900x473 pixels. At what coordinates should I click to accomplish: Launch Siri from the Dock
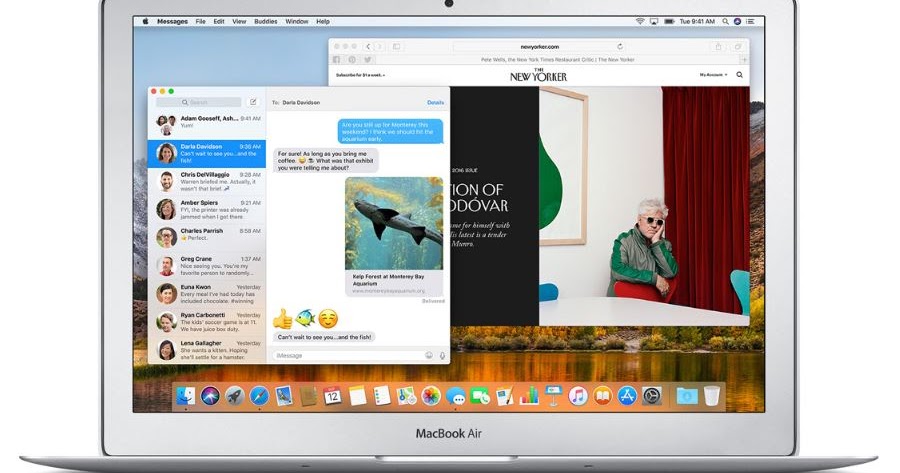point(210,396)
